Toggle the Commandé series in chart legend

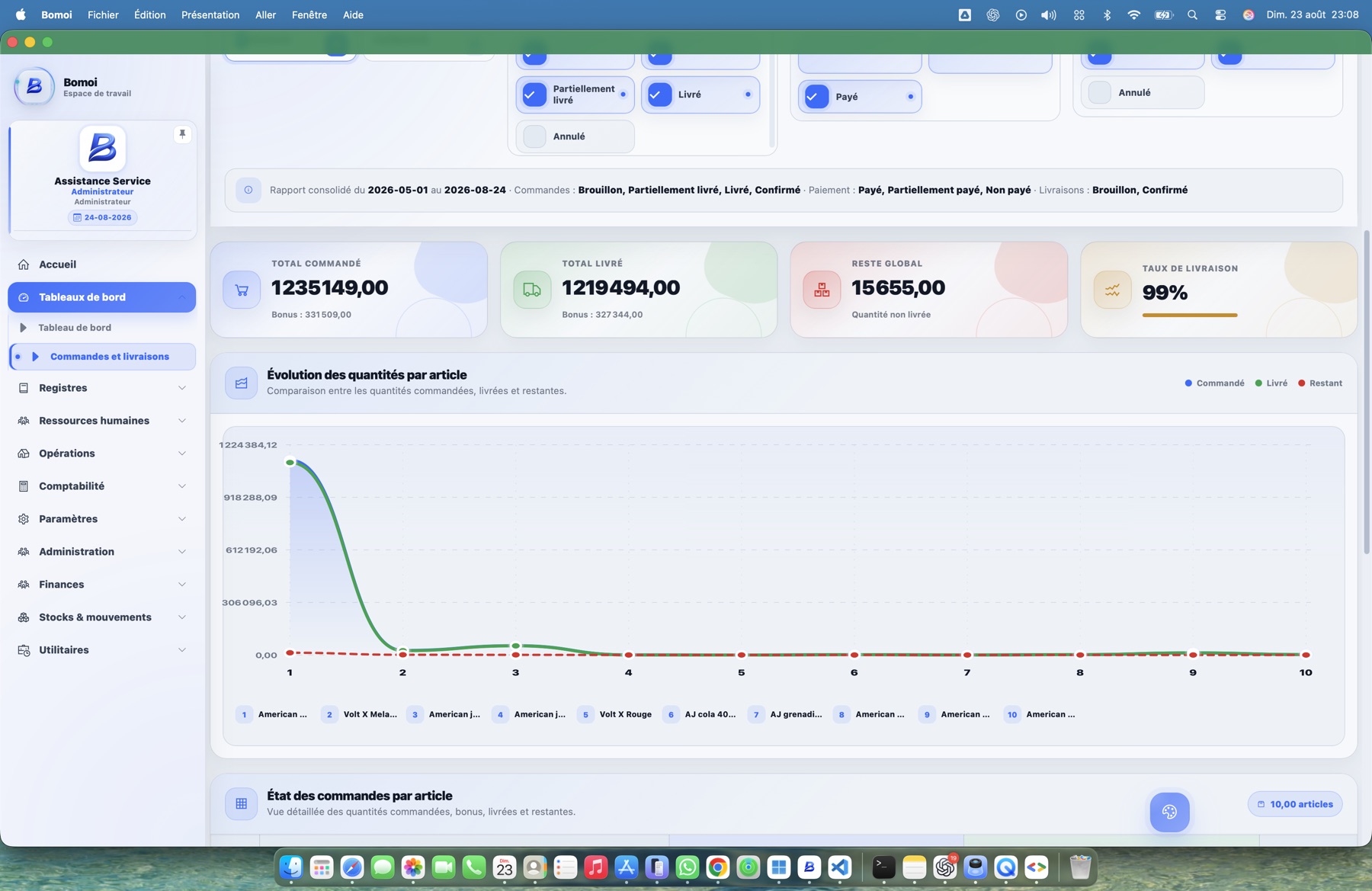coord(1214,383)
